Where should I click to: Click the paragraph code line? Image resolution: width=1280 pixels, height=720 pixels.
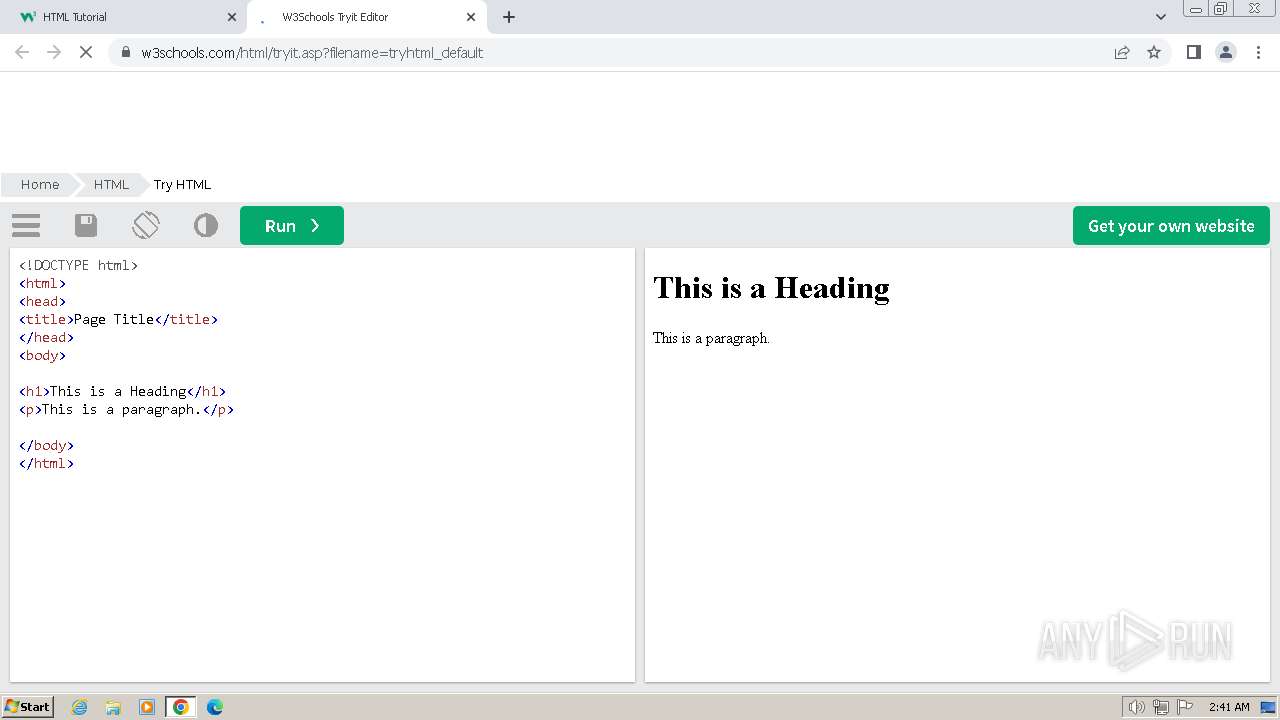tap(126, 409)
